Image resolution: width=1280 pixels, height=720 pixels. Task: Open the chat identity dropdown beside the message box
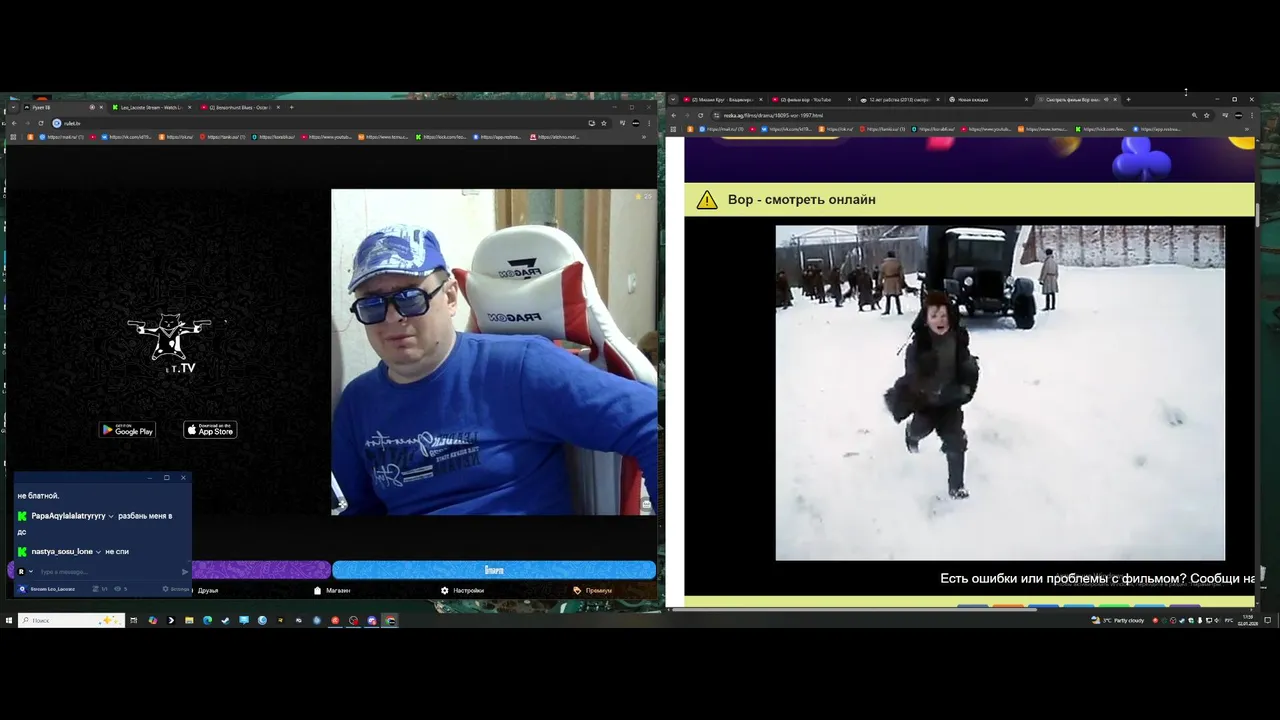tap(31, 572)
